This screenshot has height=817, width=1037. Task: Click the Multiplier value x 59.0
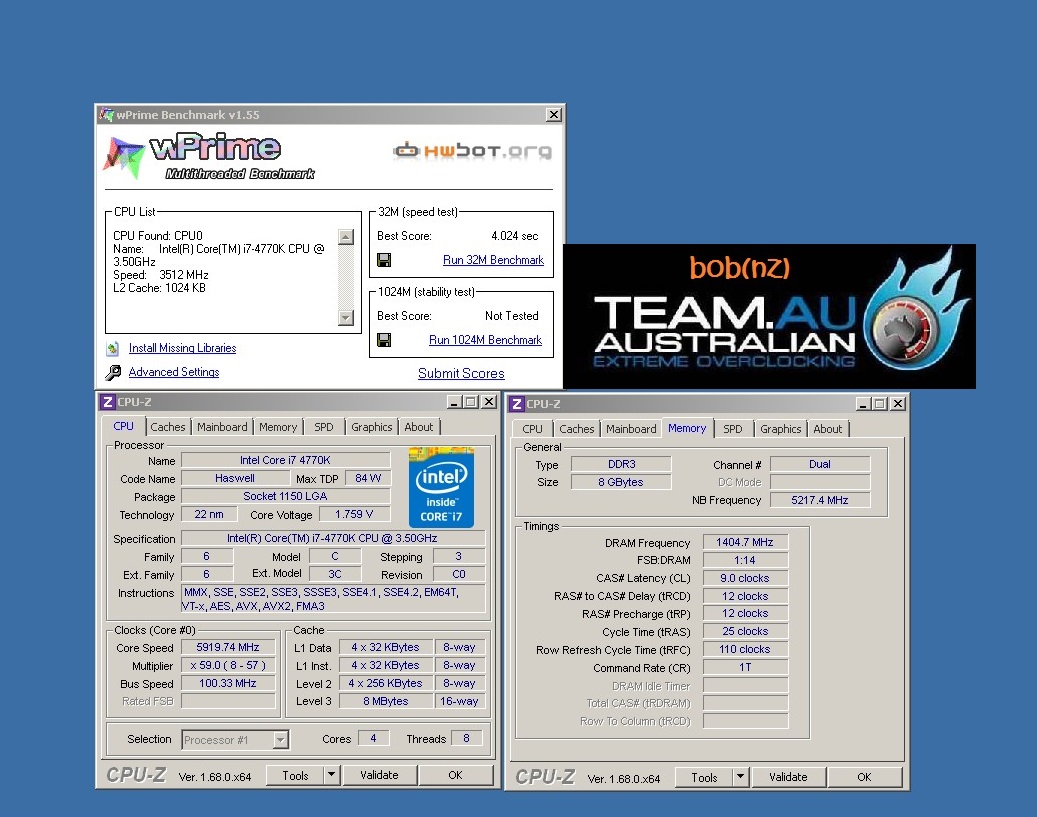(228, 666)
